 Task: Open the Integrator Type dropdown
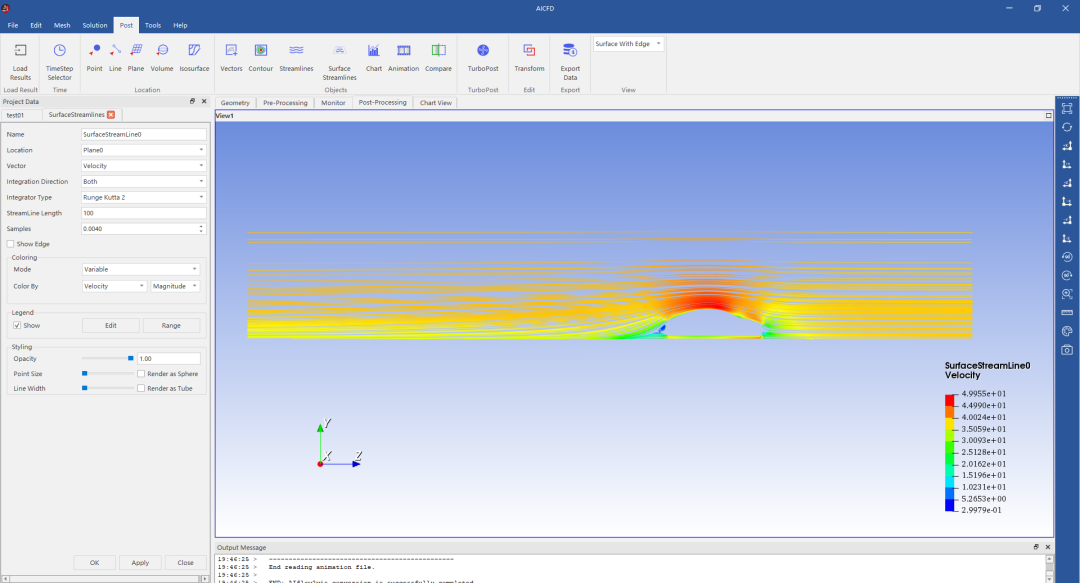pyautogui.click(x=143, y=198)
